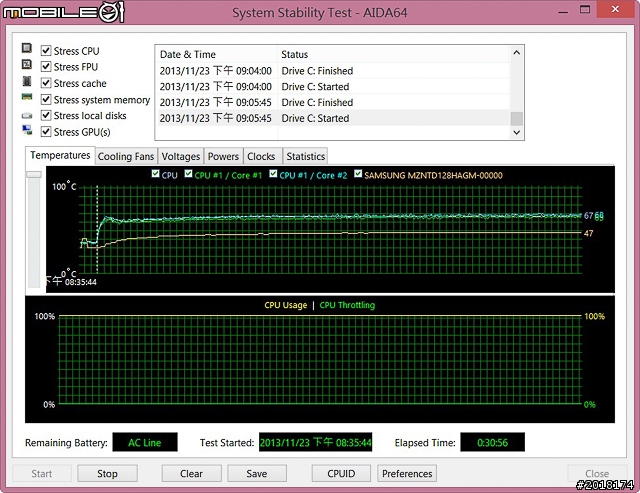Uncheck the Stress CPU checkbox

pos(46,51)
